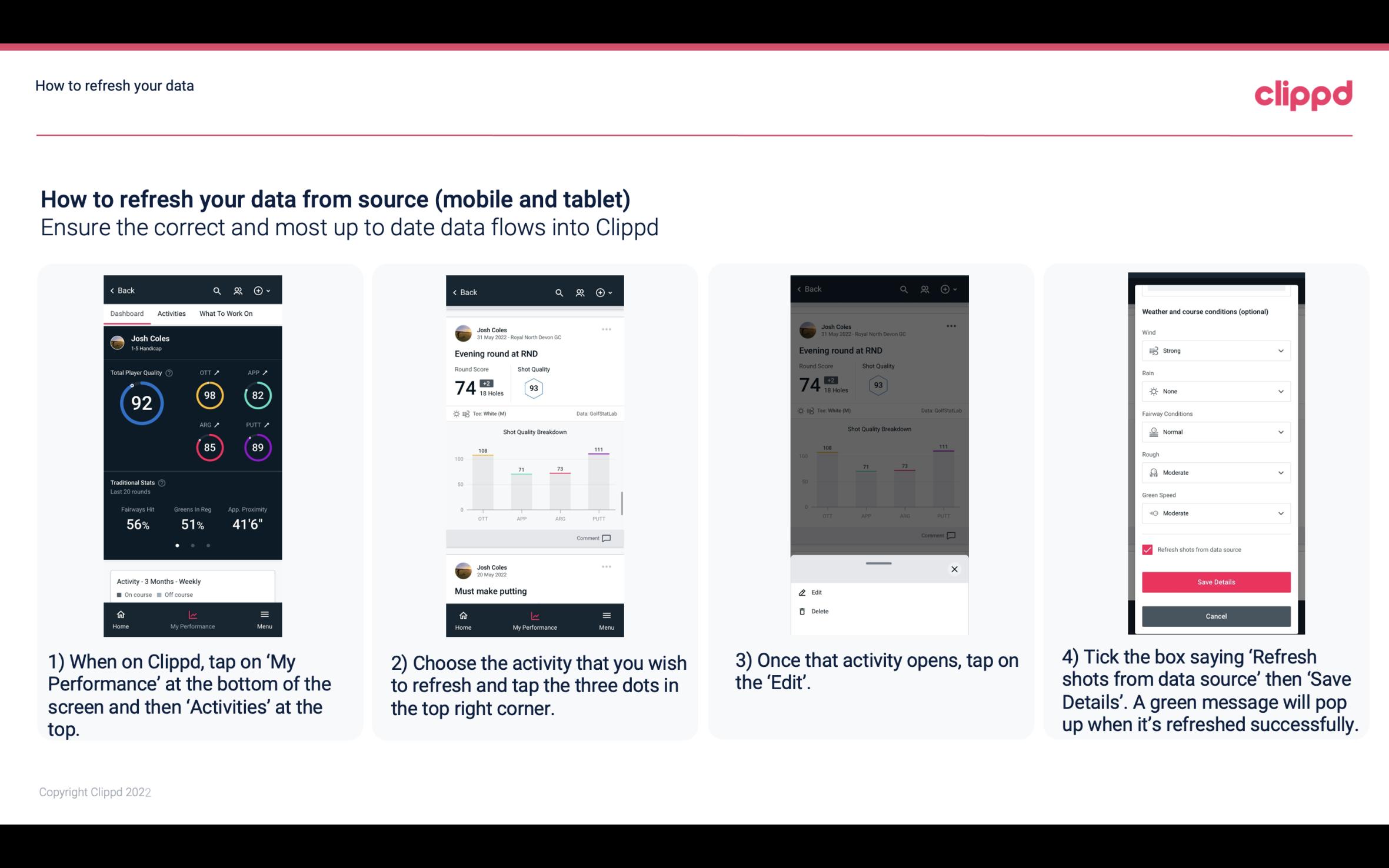Select the Dashboard tab
Screen dimensions: 1389x868
pyautogui.click(x=125, y=313)
